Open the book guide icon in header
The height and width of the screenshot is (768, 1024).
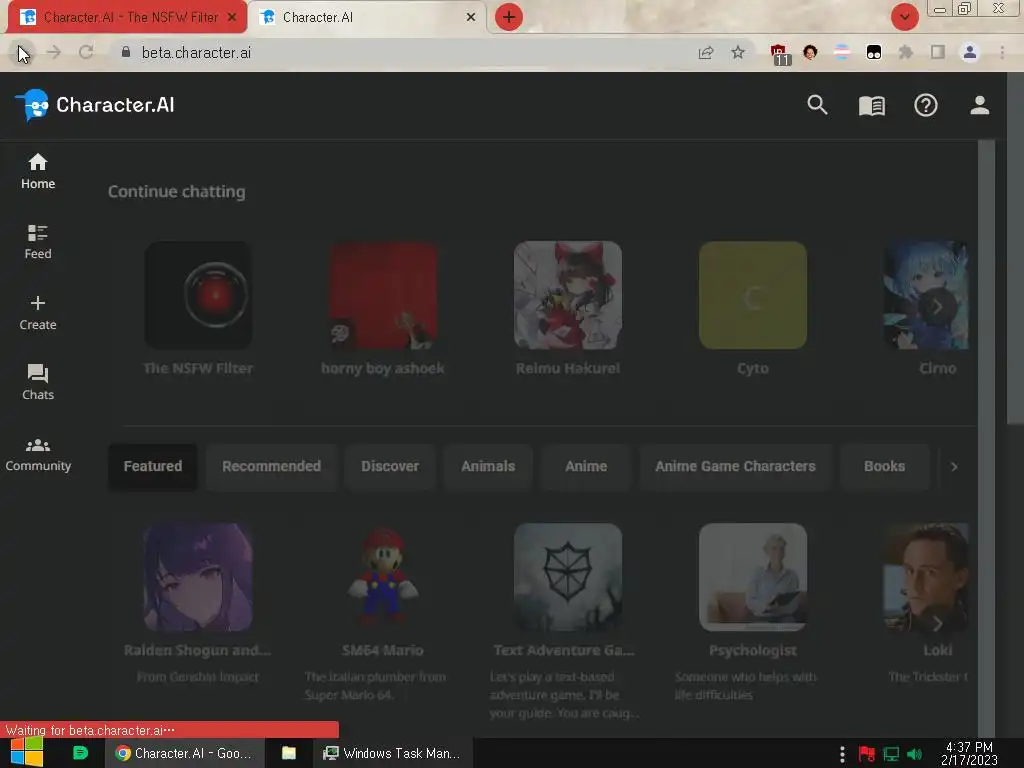point(871,105)
